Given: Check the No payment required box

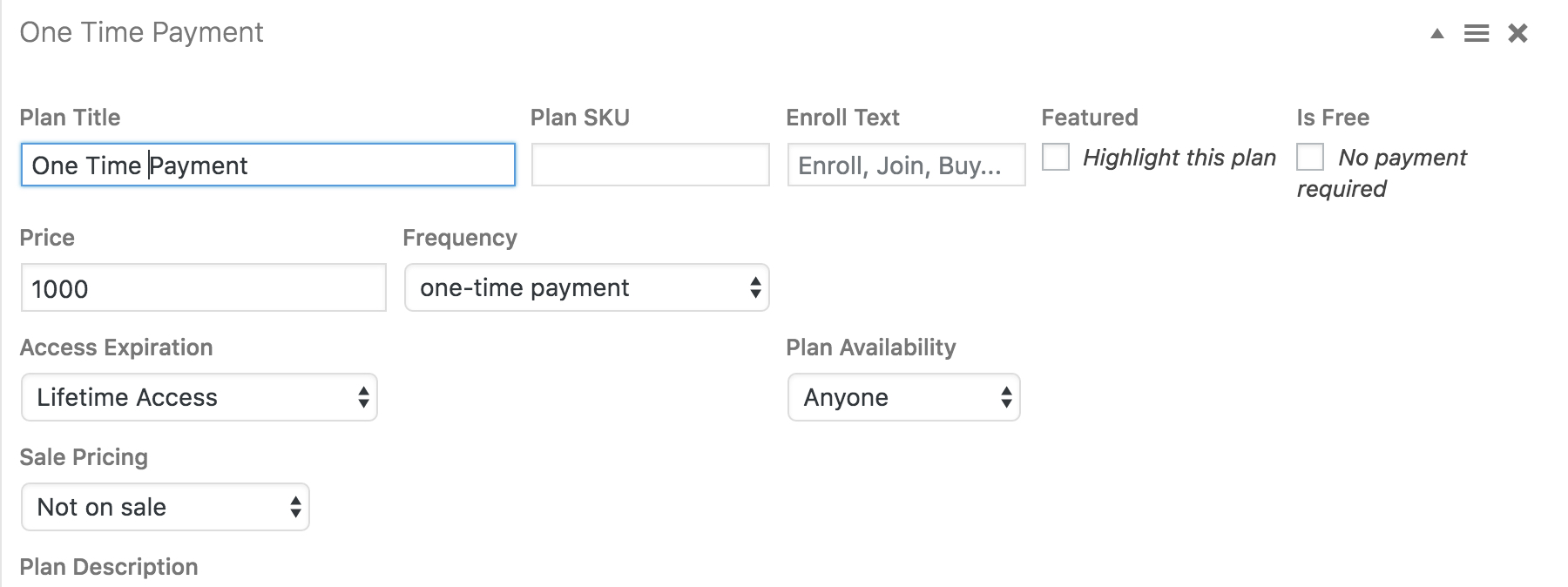Looking at the screenshot, I should [1310, 157].
